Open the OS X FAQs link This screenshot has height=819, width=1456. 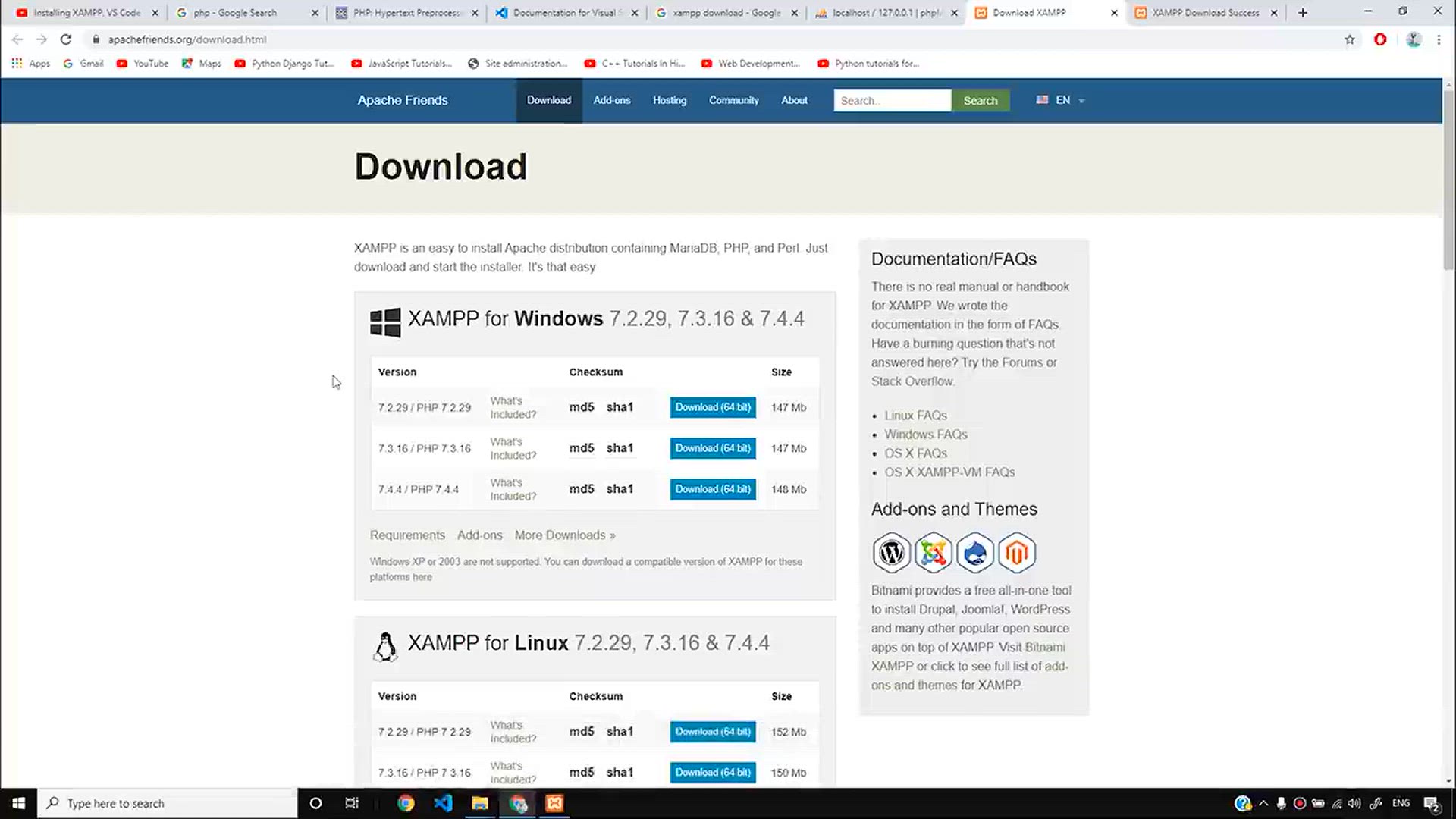click(x=915, y=453)
